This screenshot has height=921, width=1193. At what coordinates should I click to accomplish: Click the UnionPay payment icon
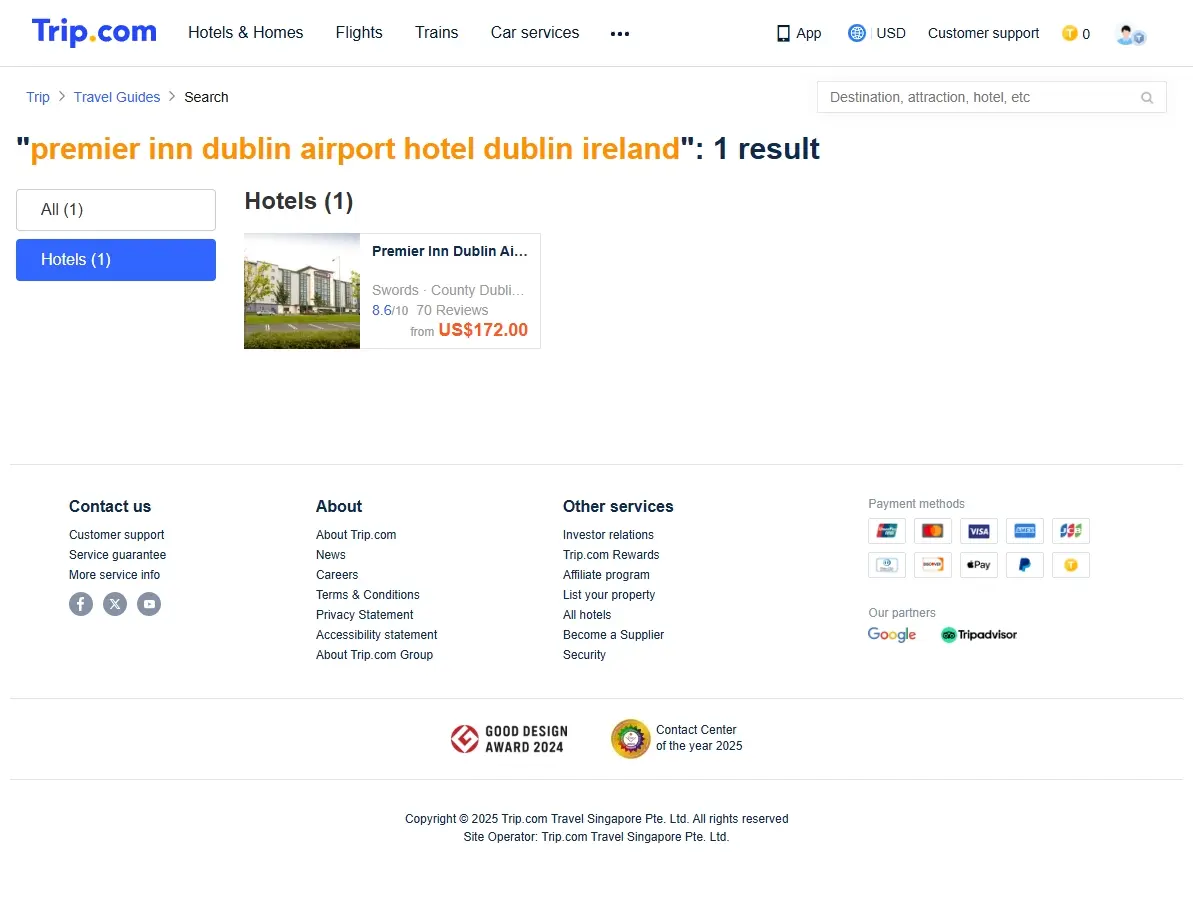pos(887,531)
